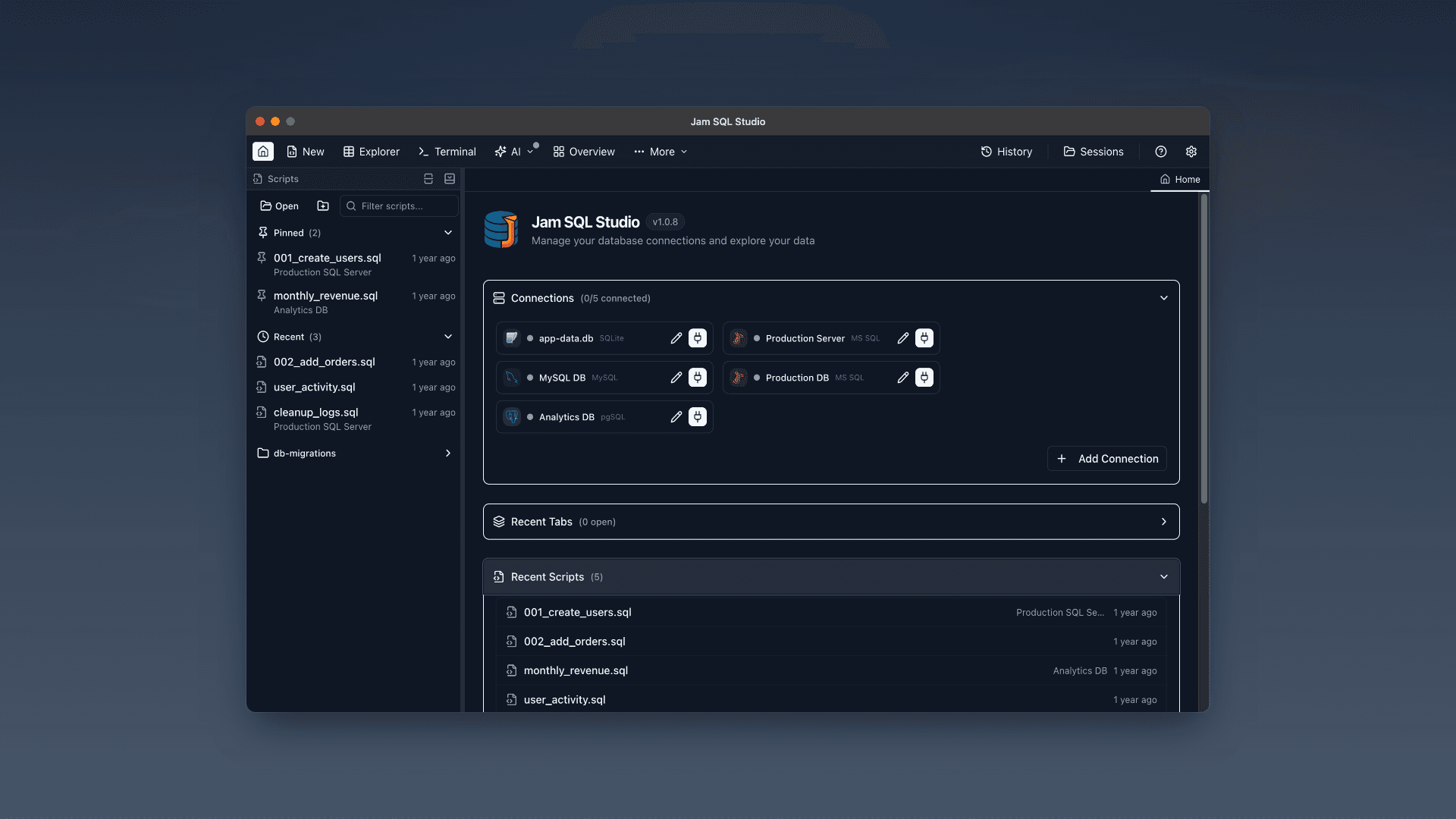1456x819 pixels.
Task: Expand the db-migrations folder
Action: tap(448, 453)
